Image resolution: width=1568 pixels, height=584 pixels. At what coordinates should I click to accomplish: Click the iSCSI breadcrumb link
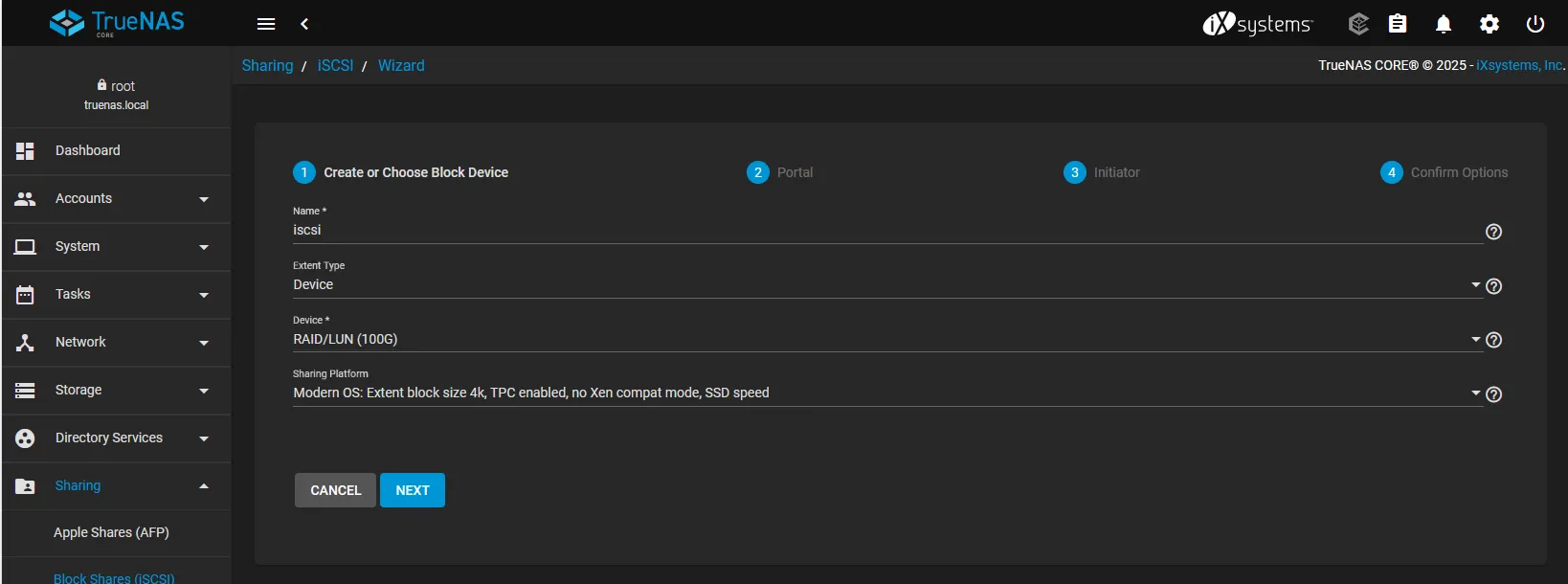coord(335,66)
